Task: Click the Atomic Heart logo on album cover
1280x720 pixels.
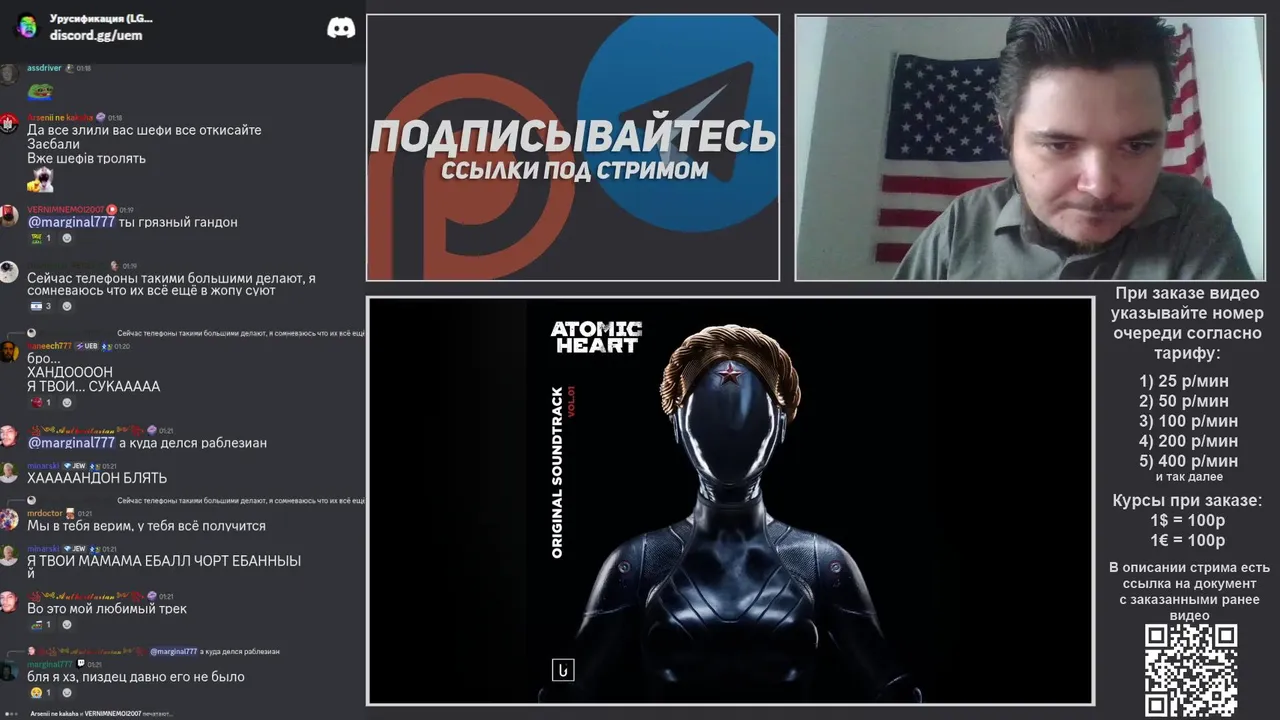Action: click(596, 337)
